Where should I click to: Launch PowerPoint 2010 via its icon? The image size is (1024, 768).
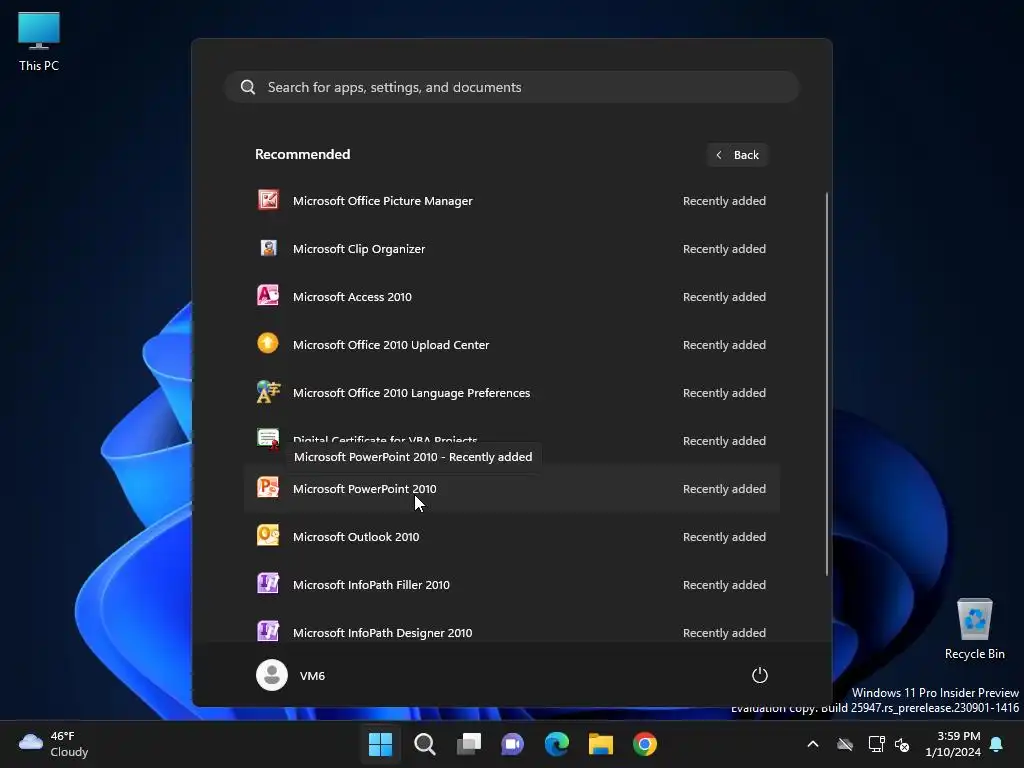tap(268, 488)
